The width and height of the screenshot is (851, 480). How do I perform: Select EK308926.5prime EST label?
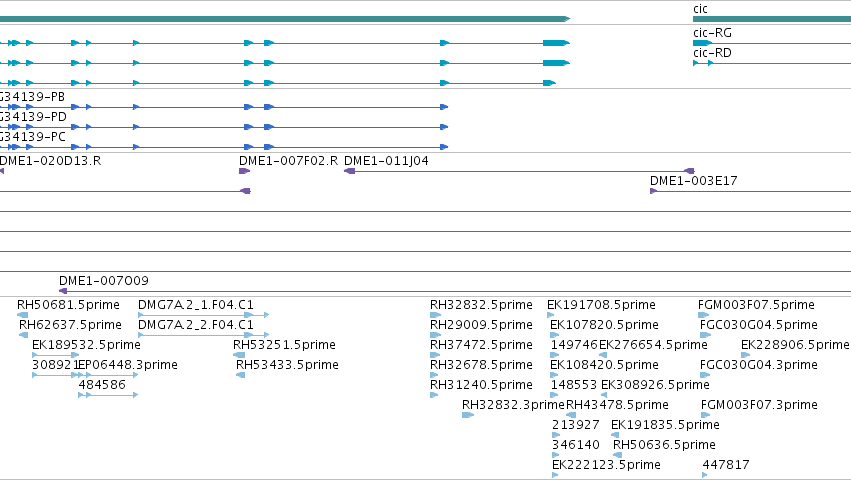(655, 385)
